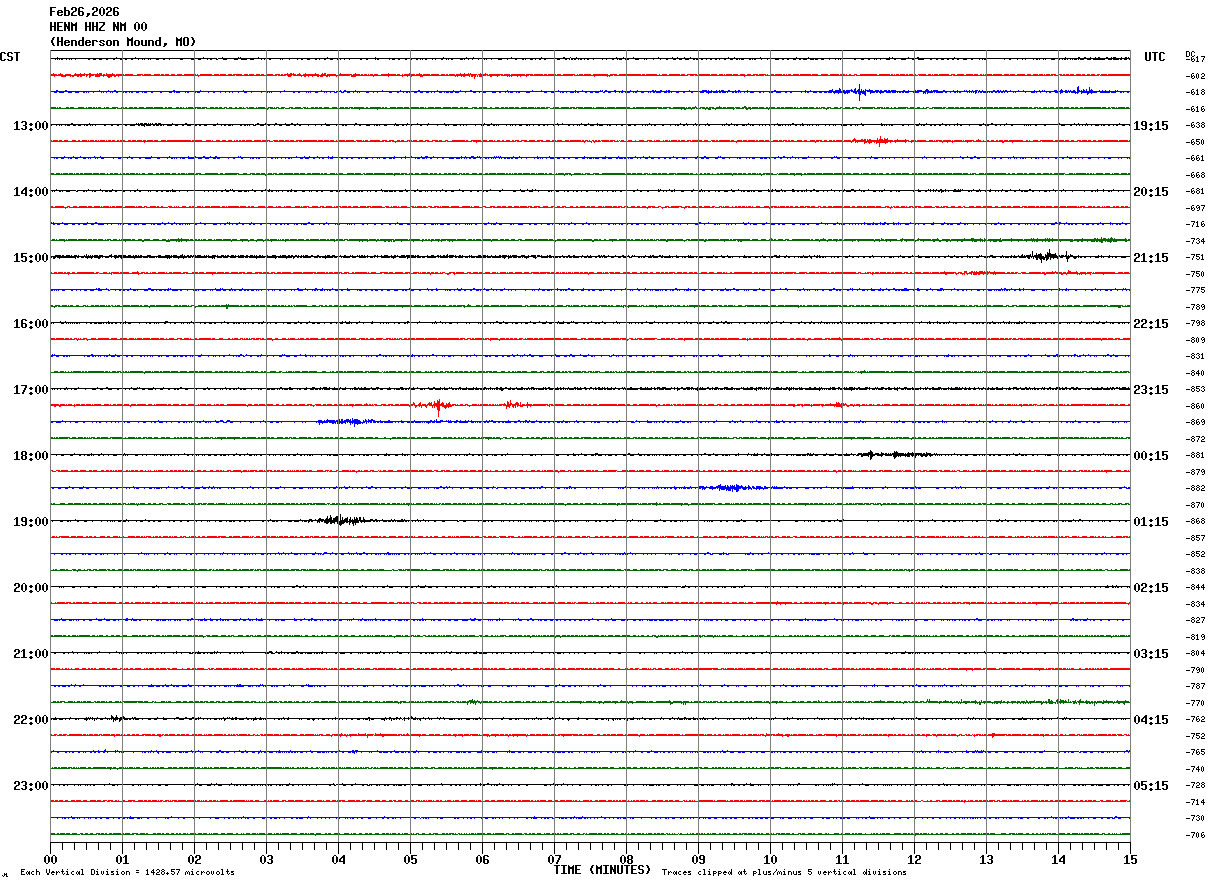Click the DC offset value -857
The height and width of the screenshot is (886, 1210).
pyautogui.click(x=1195, y=538)
